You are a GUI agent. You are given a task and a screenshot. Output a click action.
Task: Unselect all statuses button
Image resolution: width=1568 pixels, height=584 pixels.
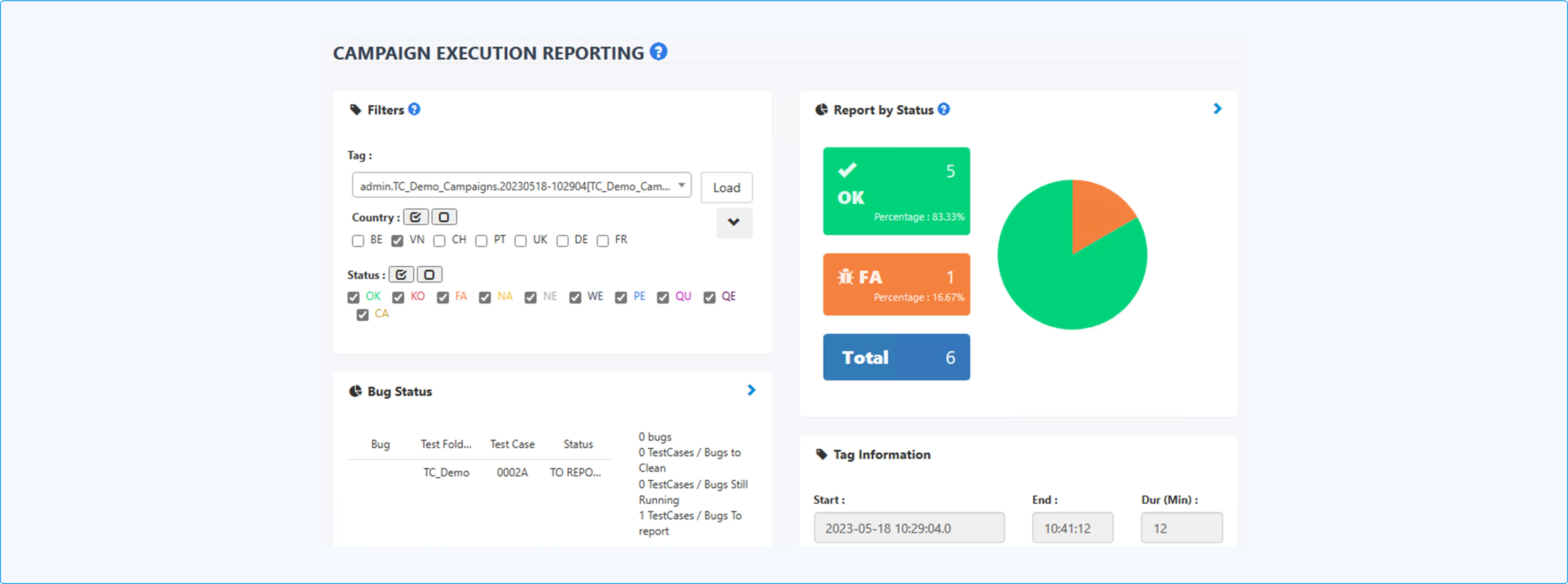click(430, 275)
